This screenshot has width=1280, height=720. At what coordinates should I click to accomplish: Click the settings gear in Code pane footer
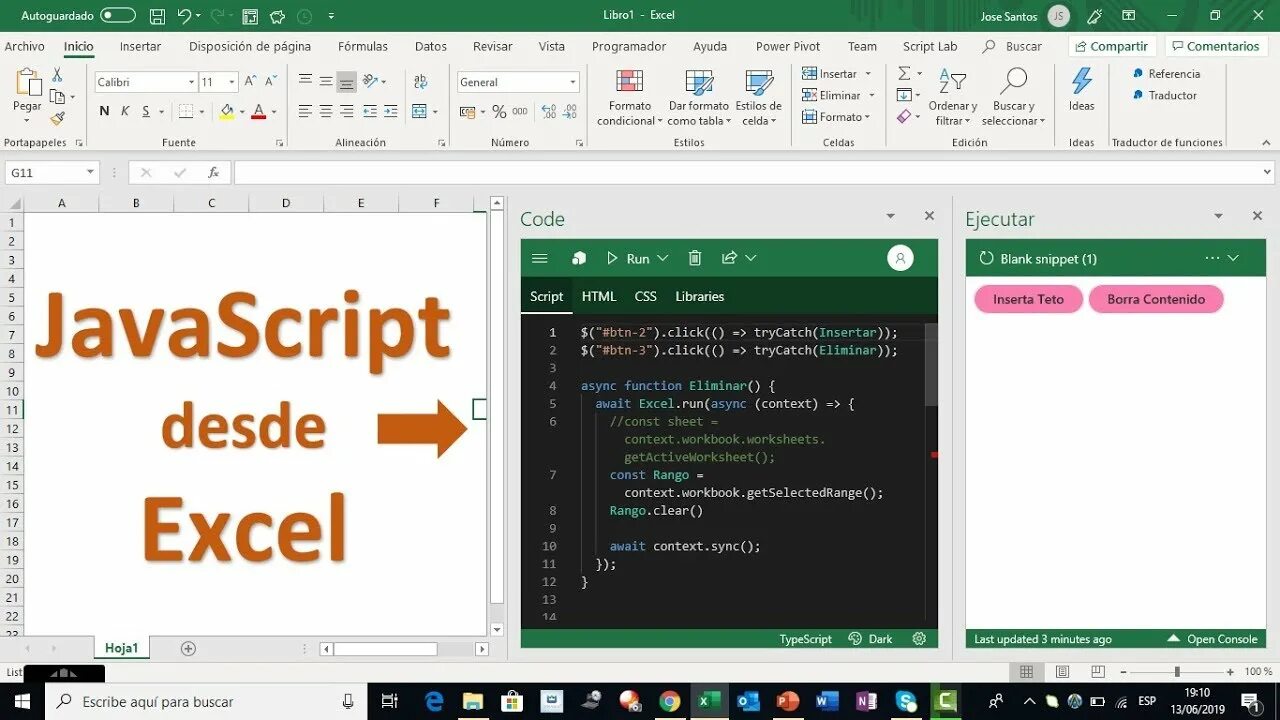[919, 639]
